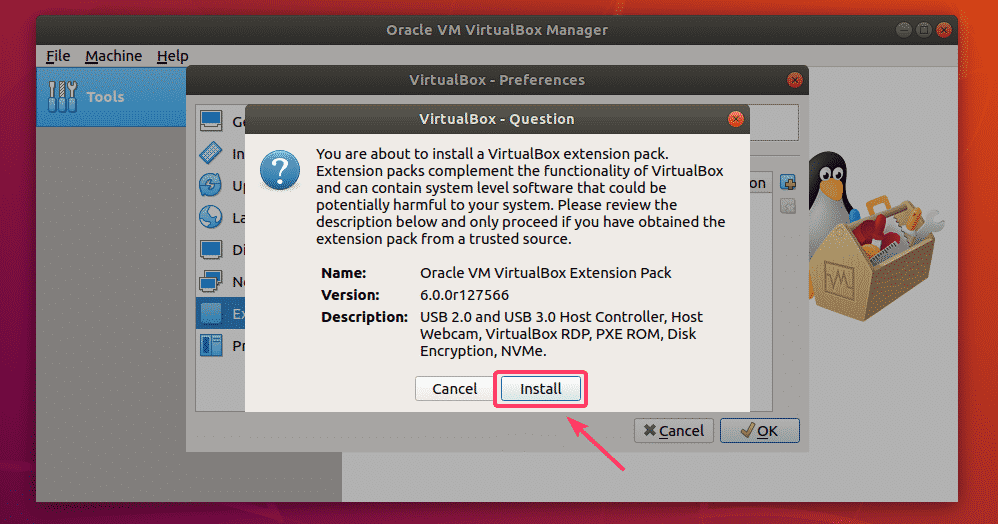Click the General preferences monitor icon

coord(211,122)
